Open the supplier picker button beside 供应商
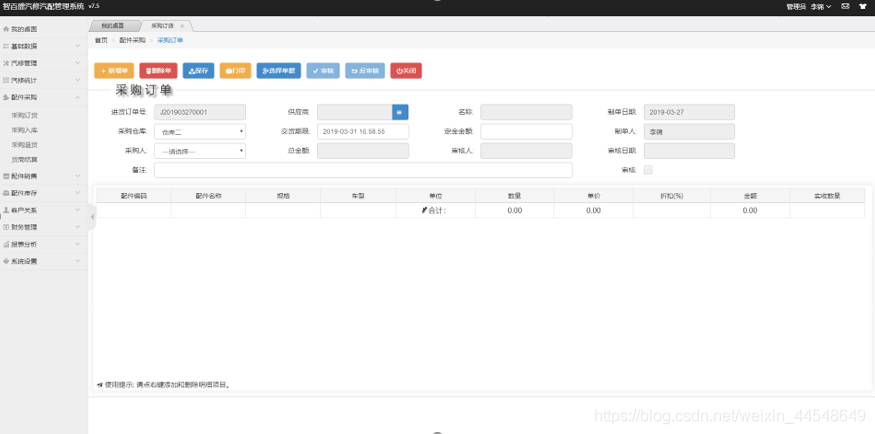Image resolution: width=875 pixels, height=434 pixels. [x=400, y=112]
